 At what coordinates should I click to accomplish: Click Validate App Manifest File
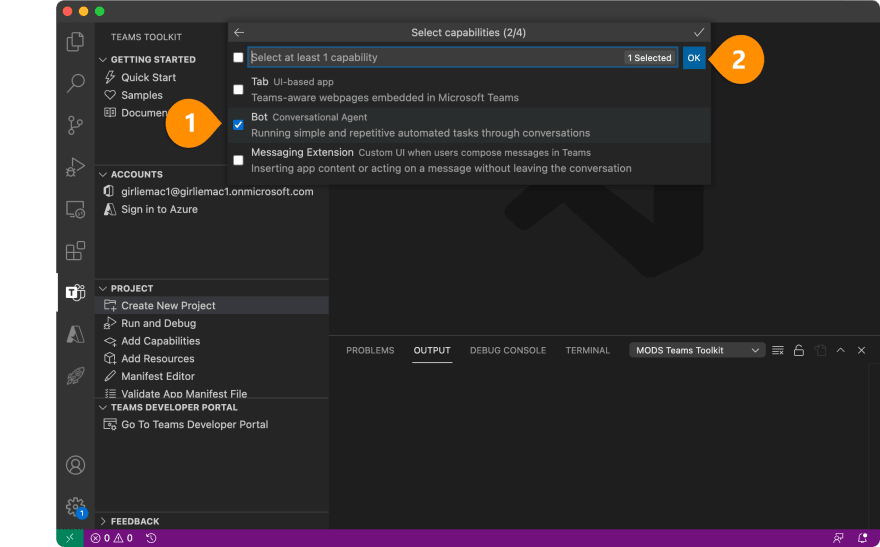184,394
